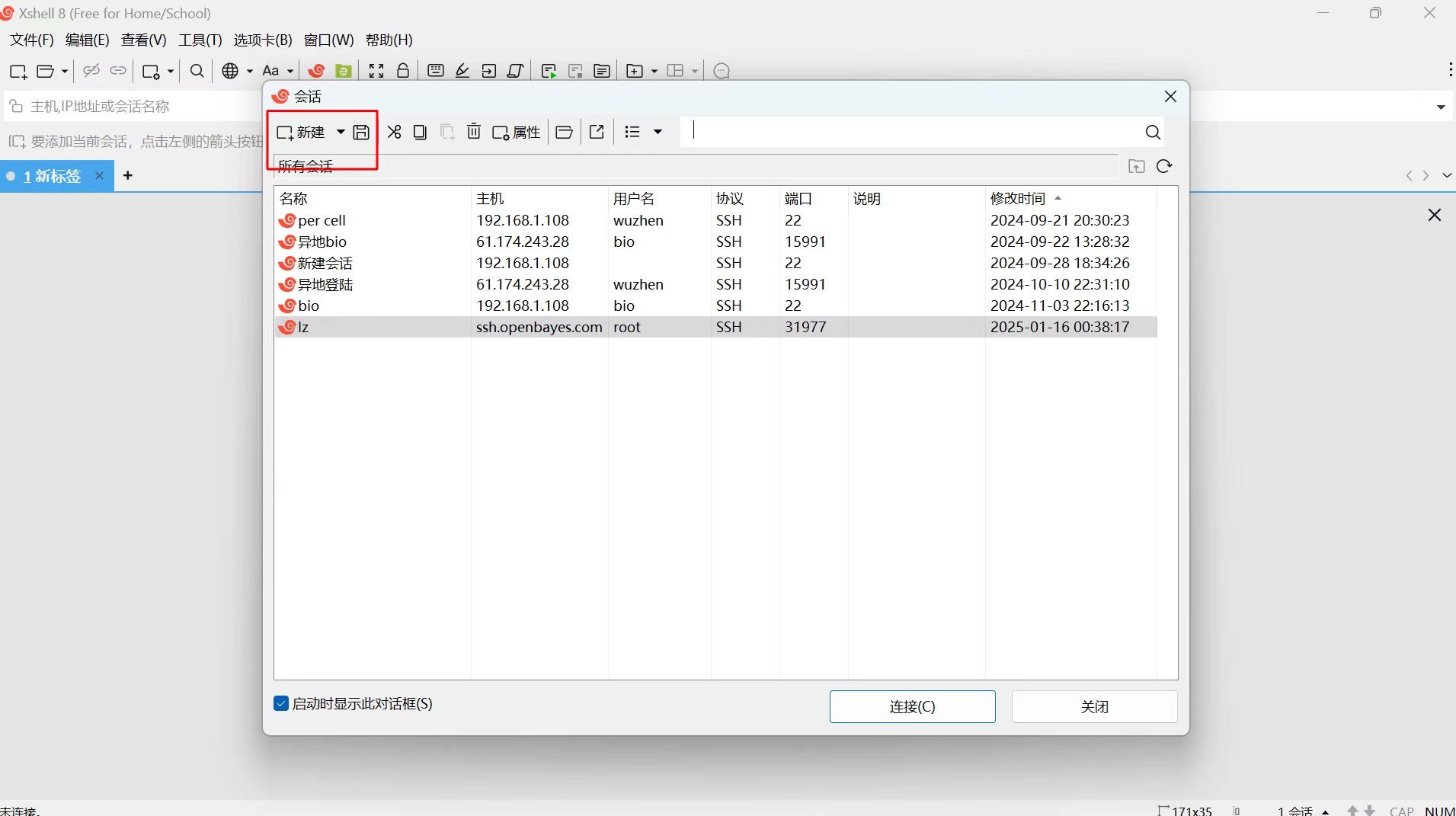
Task: Click the lock screen icon in main toolbar
Action: click(x=403, y=71)
